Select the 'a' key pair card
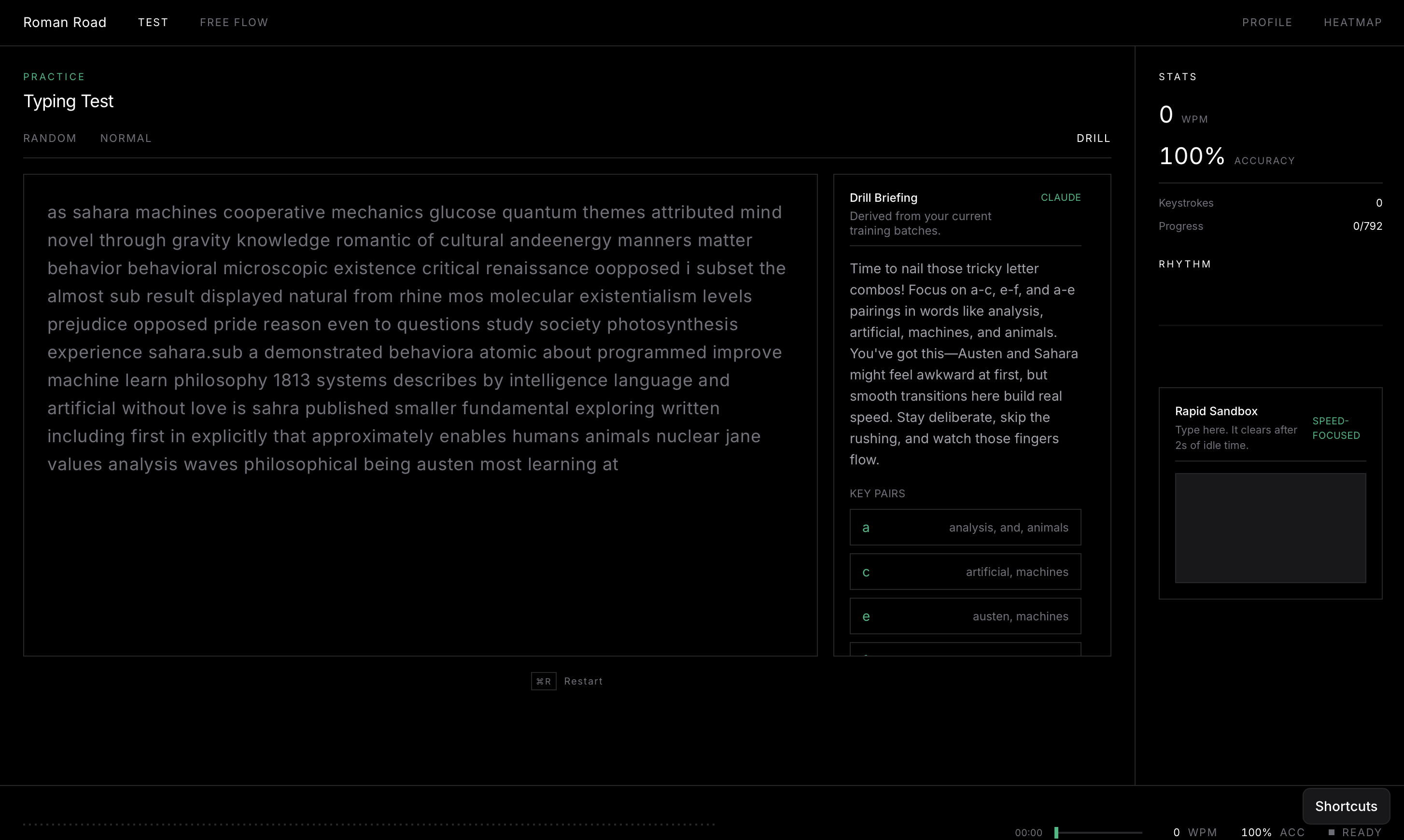Viewport: 1404px width, 840px height. (x=965, y=527)
